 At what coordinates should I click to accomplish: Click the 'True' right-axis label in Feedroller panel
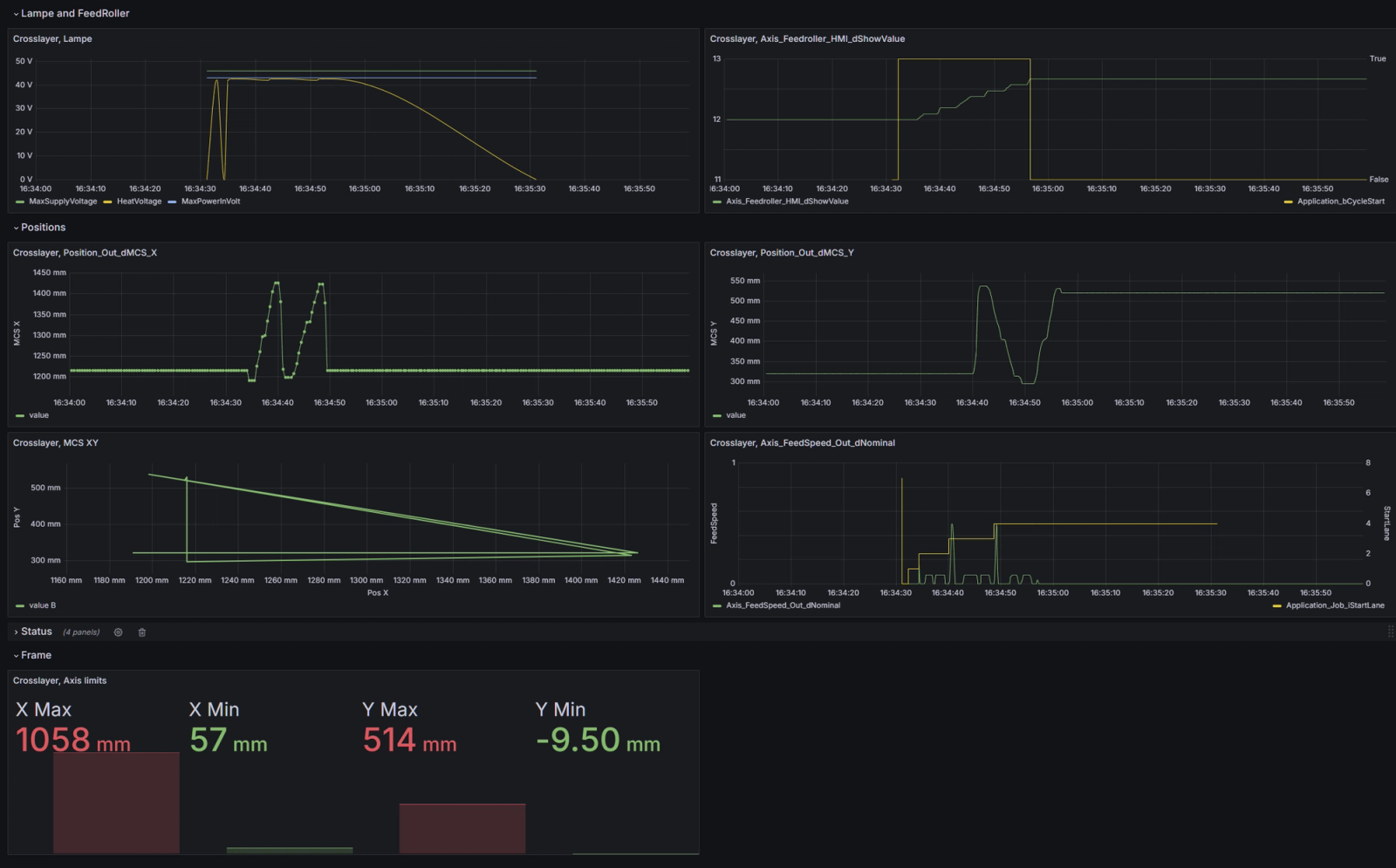coord(1378,58)
